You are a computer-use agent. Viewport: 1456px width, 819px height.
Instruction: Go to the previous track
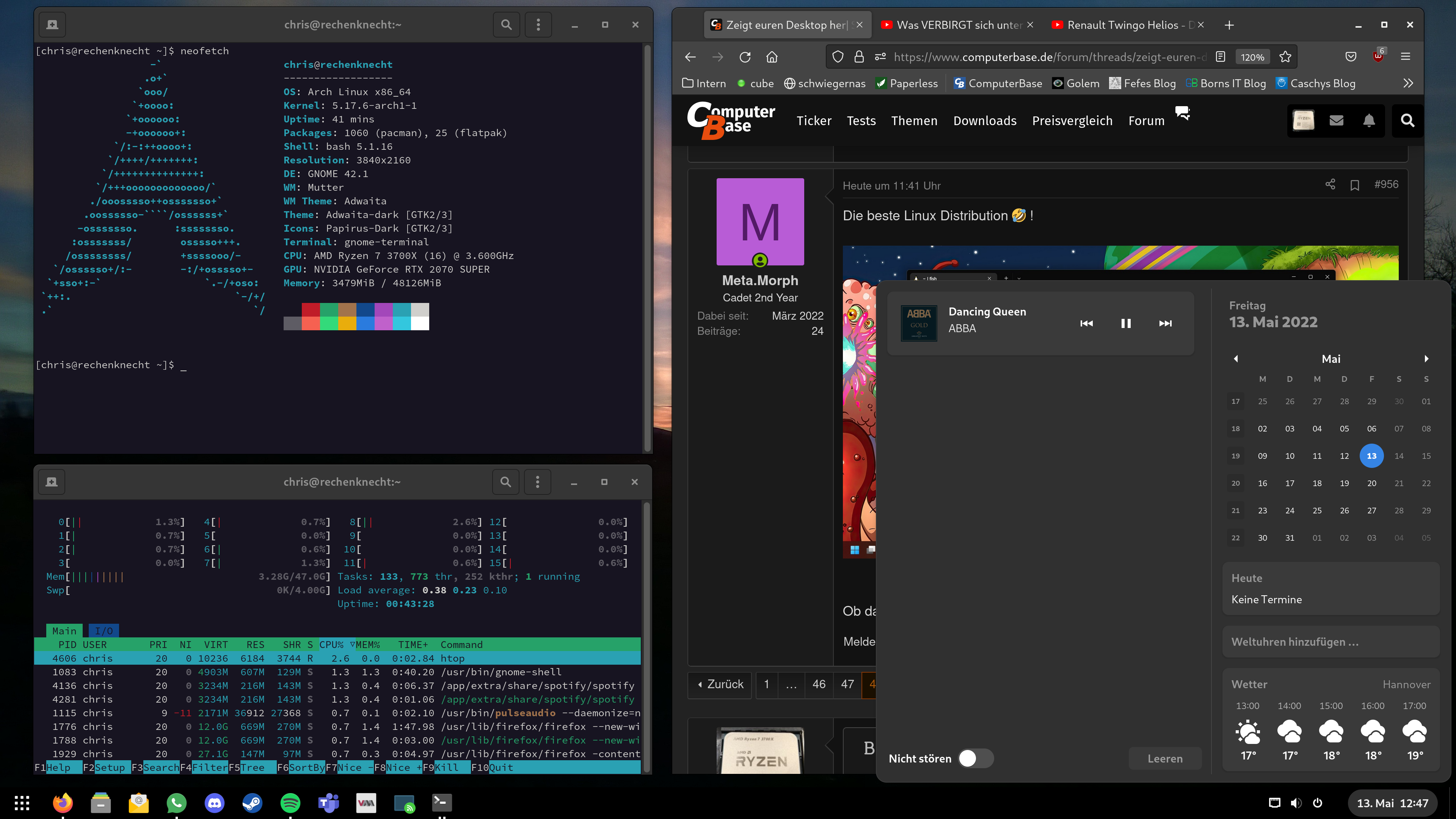(x=1086, y=323)
